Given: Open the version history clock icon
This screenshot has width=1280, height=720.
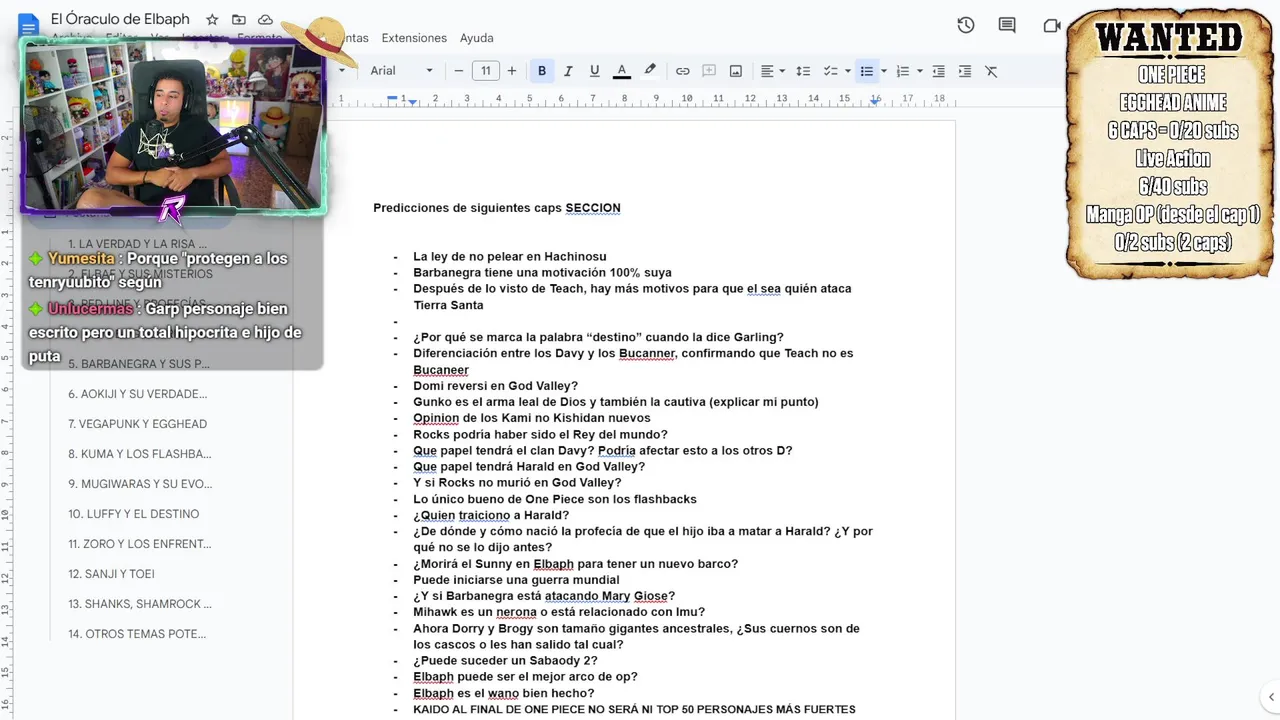Looking at the screenshot, I should pyautogui.click(x=965, y=26).
